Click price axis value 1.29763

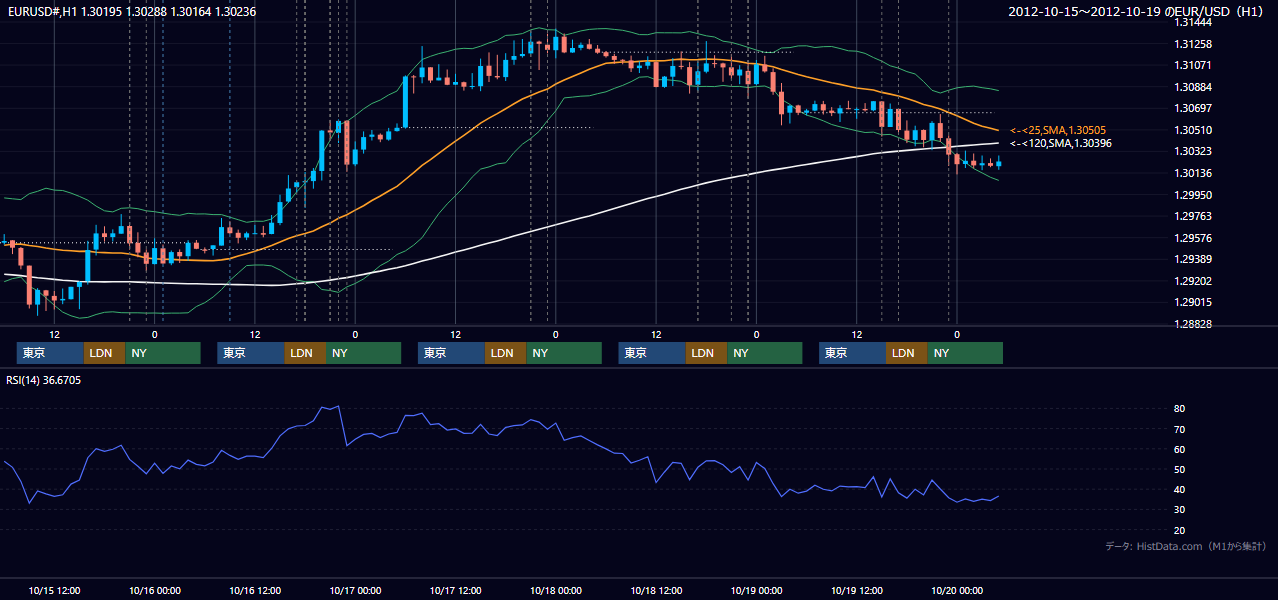pyautogui.click(x=1192, y=216)
